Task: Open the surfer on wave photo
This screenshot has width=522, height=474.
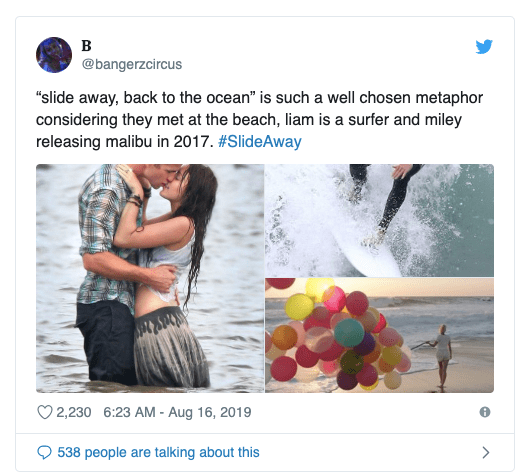Action: [x=379, y=220]
